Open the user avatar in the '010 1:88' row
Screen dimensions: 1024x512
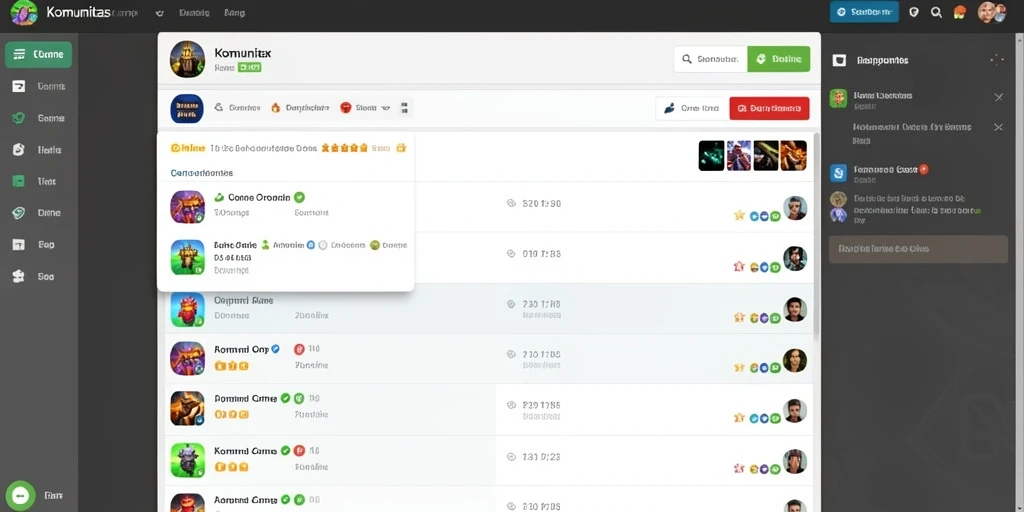(795, 259)
